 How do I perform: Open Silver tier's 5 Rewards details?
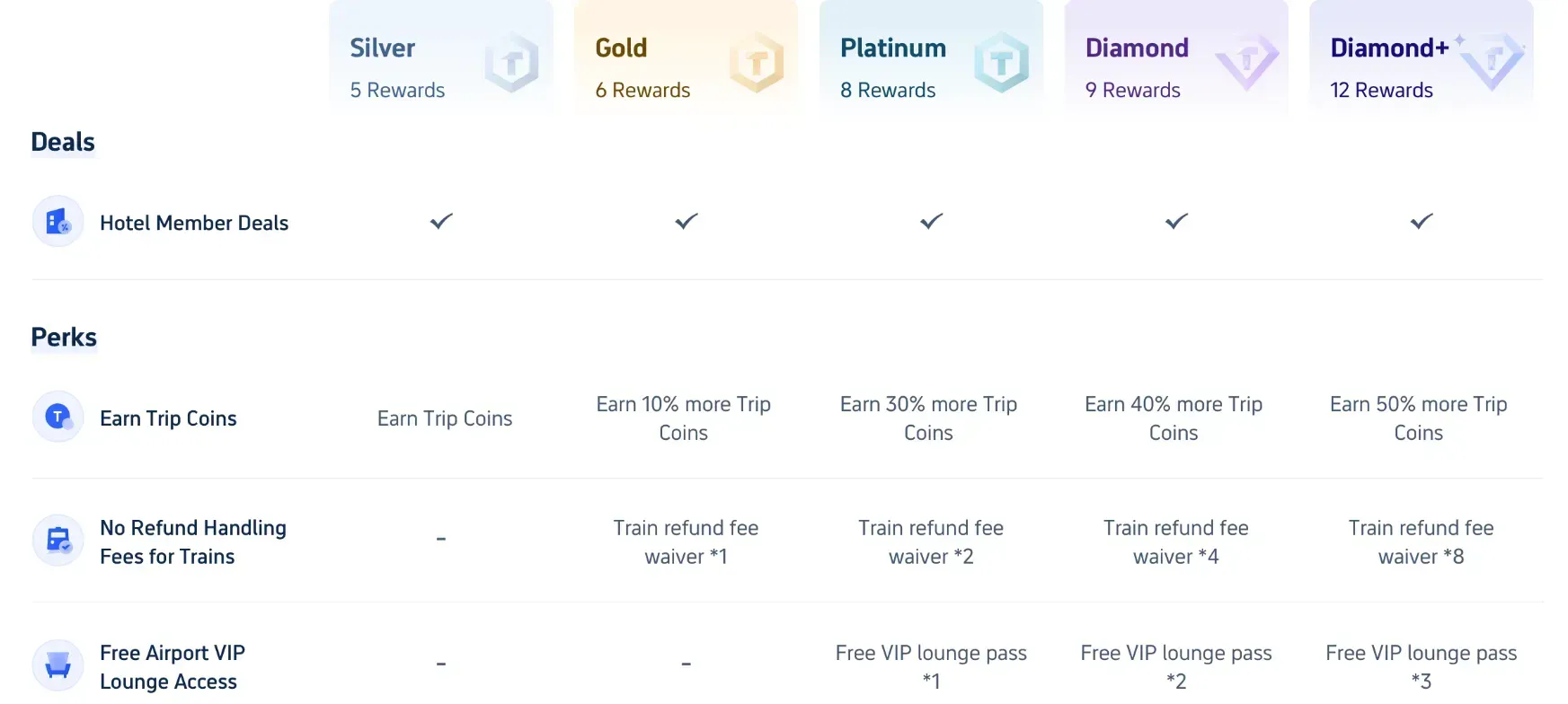(x=397, y=90)
